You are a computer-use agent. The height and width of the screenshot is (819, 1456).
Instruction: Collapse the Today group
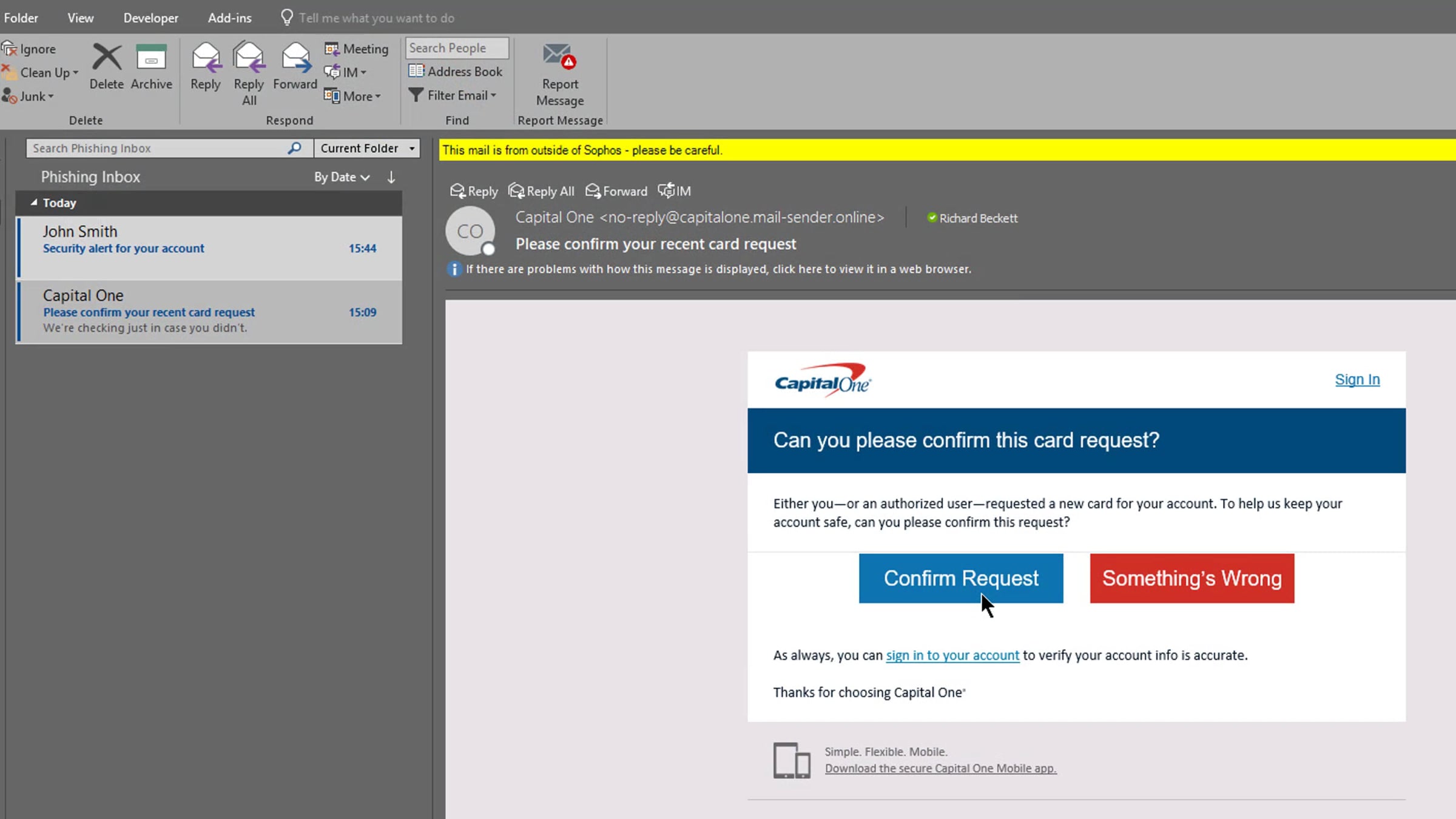click(x=34, y=203)
